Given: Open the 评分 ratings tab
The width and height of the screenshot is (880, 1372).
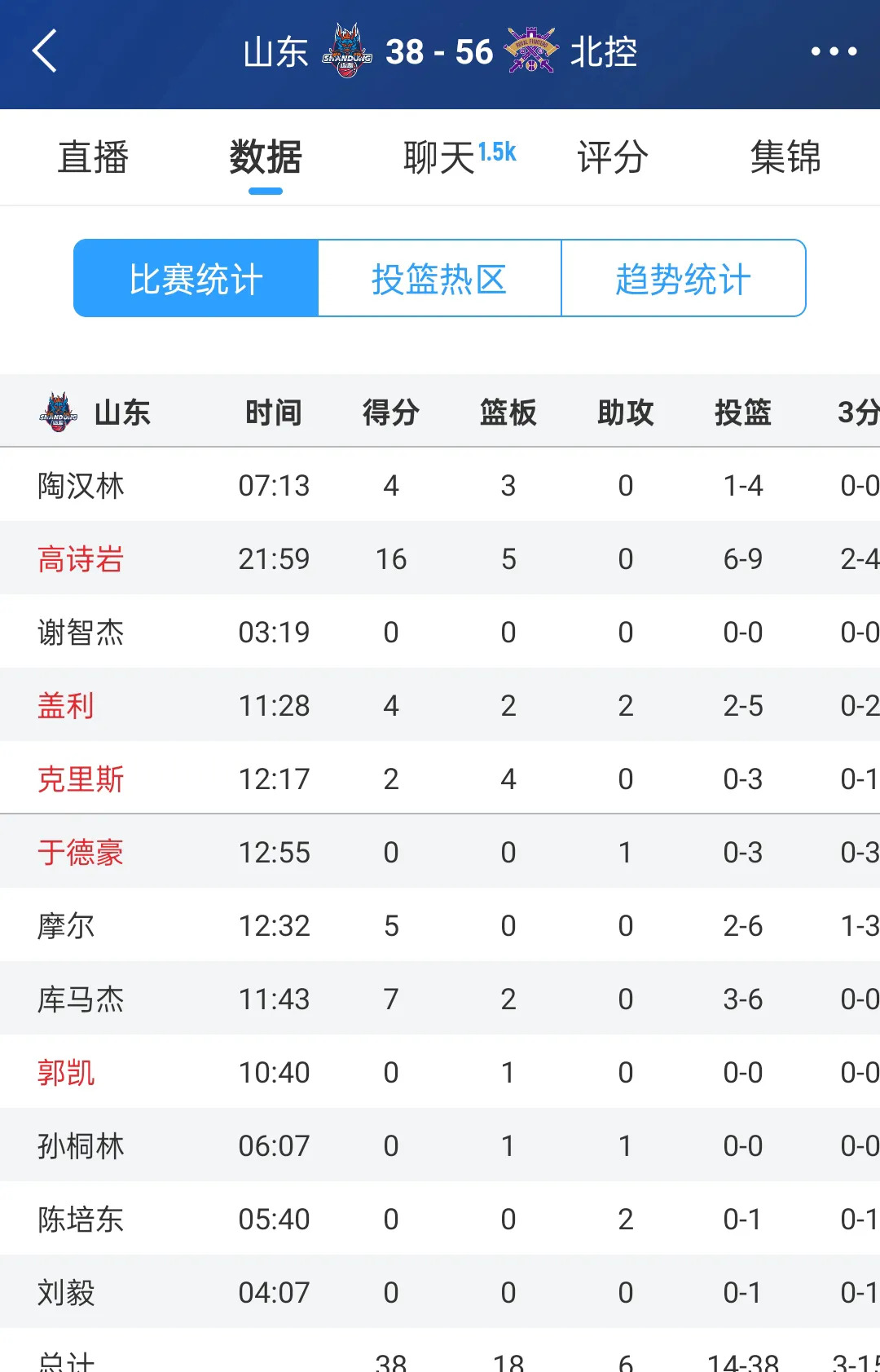Looking at the screenshot, I should [611, 157].
